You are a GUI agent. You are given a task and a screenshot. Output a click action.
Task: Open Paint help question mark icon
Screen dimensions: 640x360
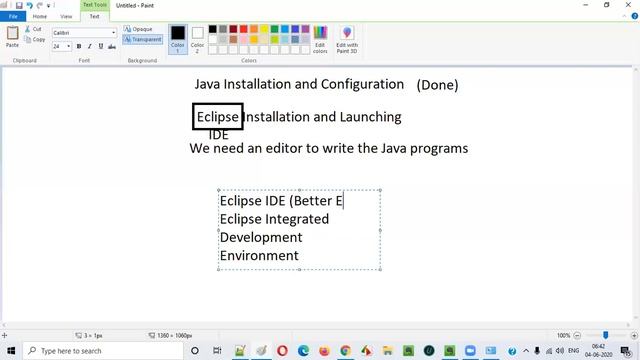pos(635,16)
